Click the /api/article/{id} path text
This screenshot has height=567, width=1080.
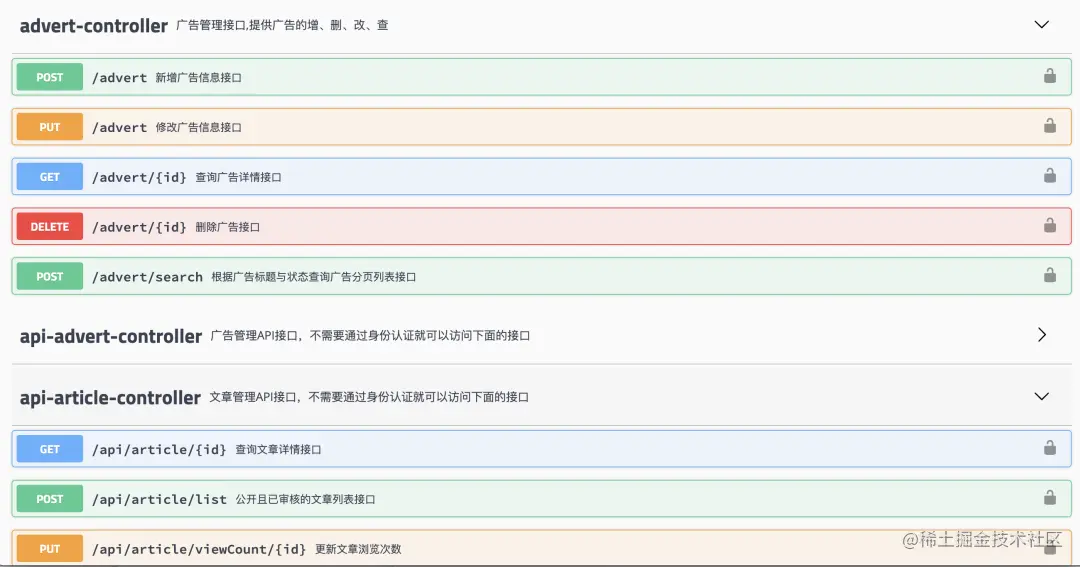coord(159,450)
